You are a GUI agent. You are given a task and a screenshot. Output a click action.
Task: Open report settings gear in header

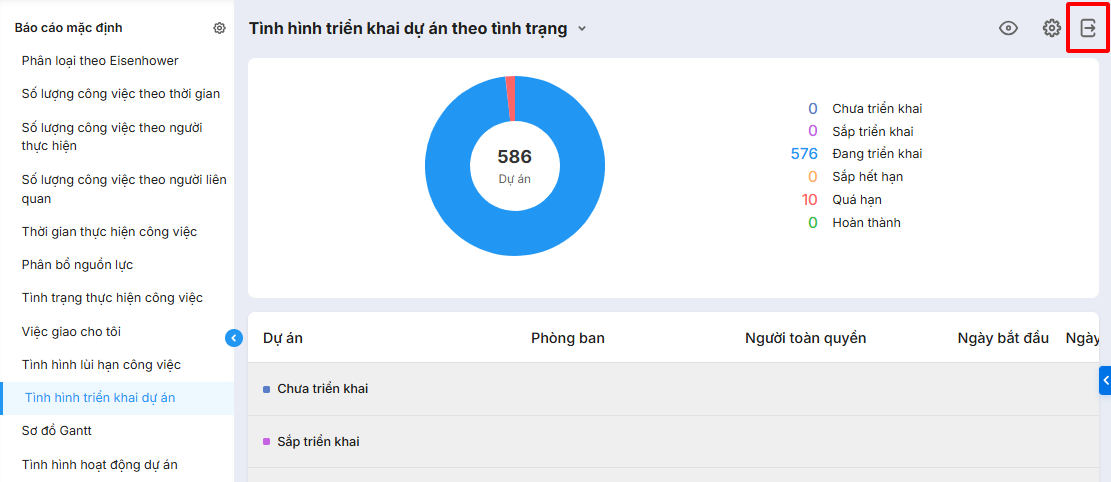coord(1051,29)
